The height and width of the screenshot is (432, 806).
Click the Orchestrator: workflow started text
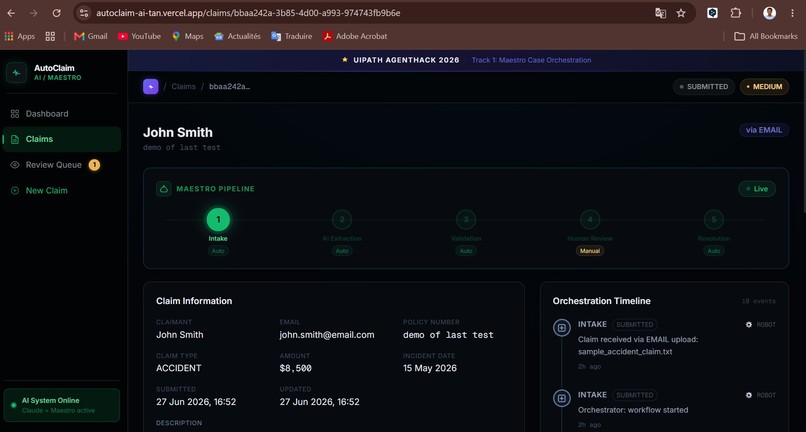pos(633,410)
